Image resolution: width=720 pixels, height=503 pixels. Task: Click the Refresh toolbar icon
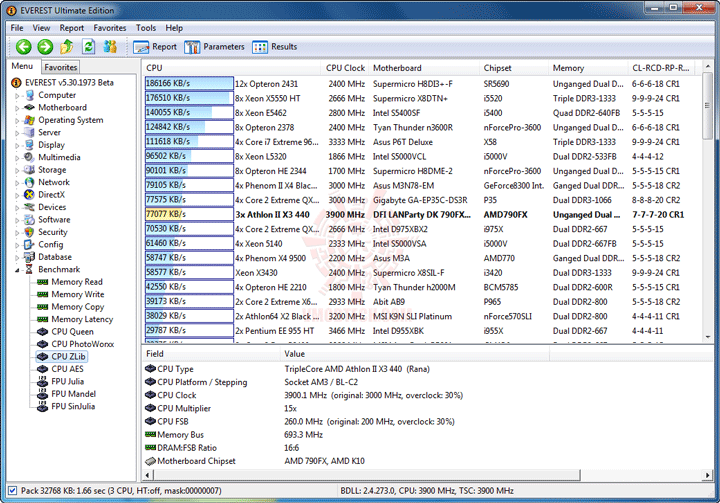pyautogui.click(x=88, y=46)
